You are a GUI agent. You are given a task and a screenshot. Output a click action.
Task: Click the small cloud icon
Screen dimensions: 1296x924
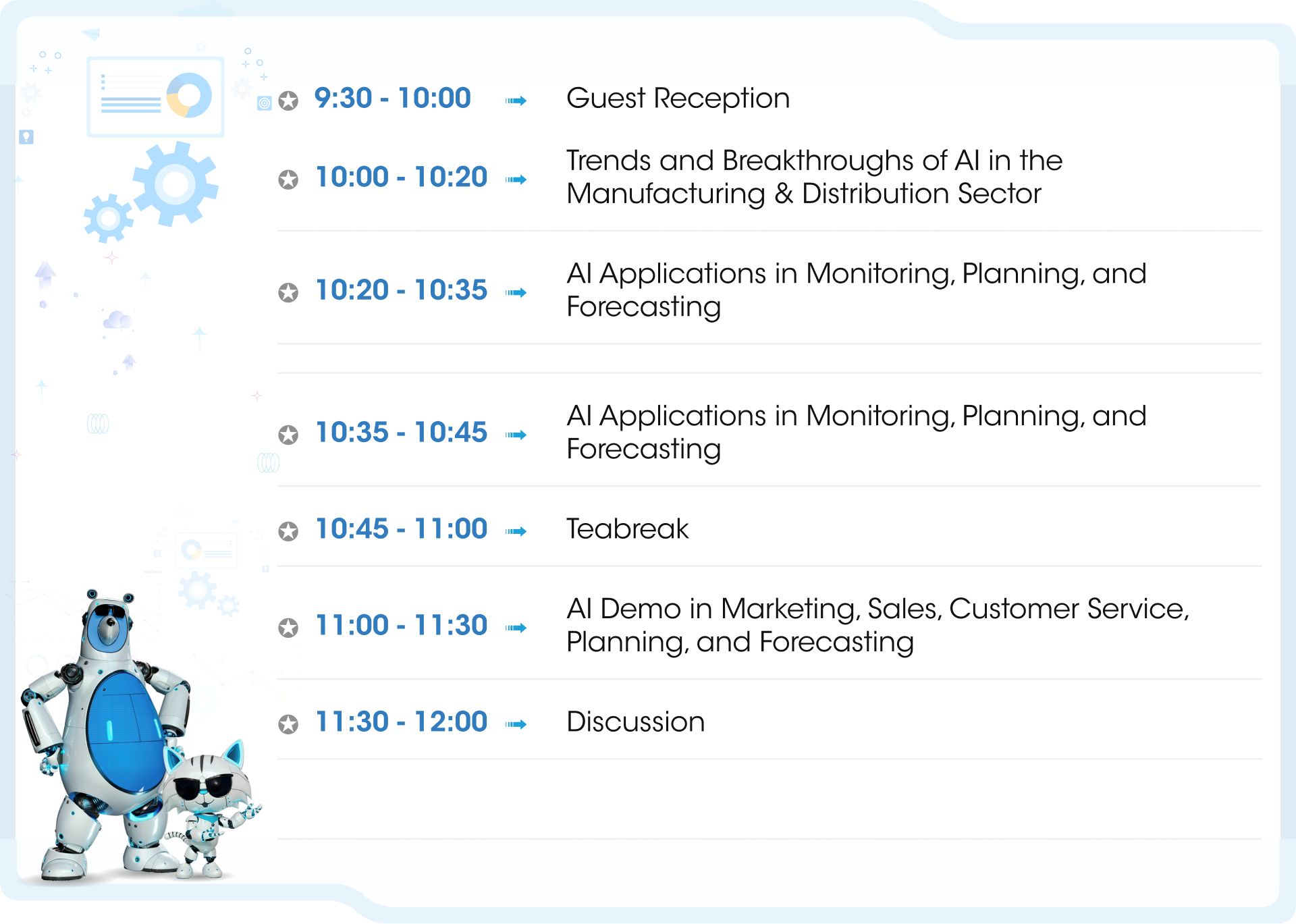click(x=117, y=320)
